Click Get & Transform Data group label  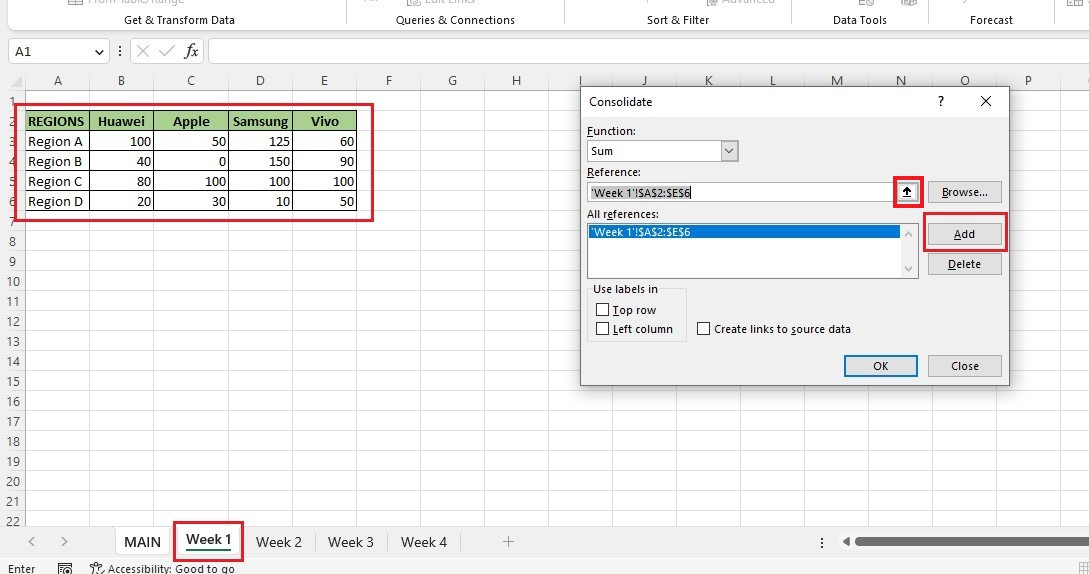(179, 20)
